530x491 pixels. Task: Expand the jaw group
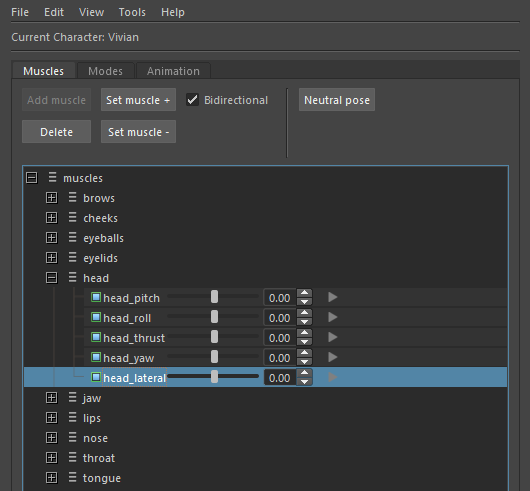(x=51, y=398)
